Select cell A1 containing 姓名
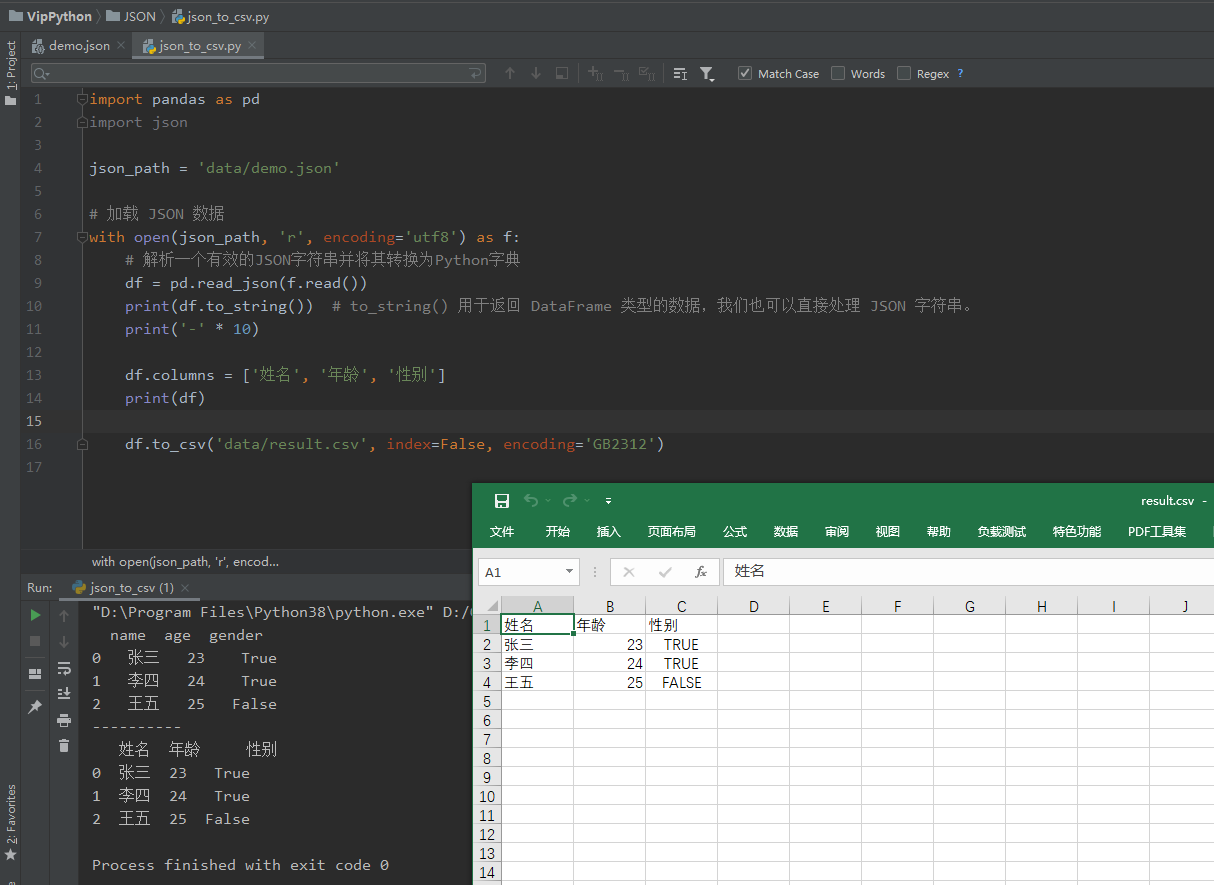The image size is (1214, 885). (x=537, y=624)
